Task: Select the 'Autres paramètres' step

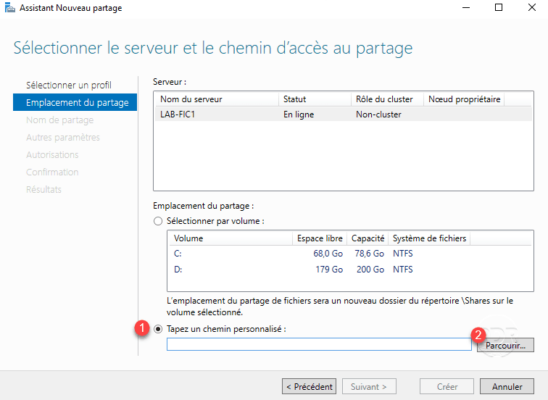Action: (x=63, y=137)
